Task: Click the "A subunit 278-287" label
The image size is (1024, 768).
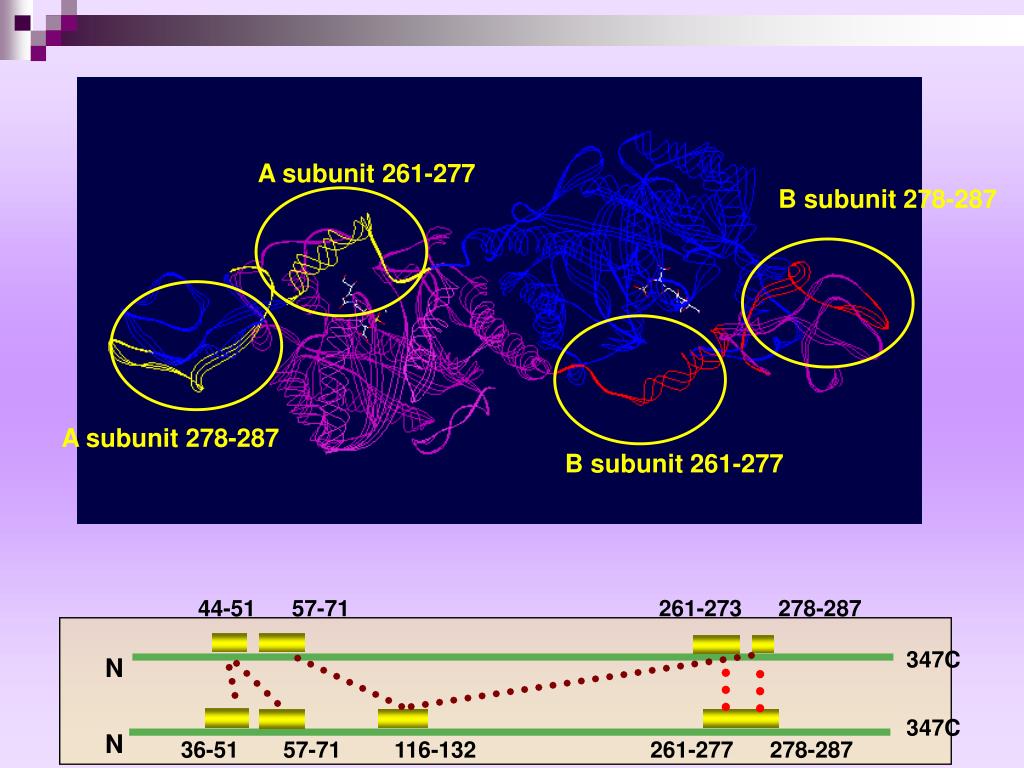Action: 170,438
